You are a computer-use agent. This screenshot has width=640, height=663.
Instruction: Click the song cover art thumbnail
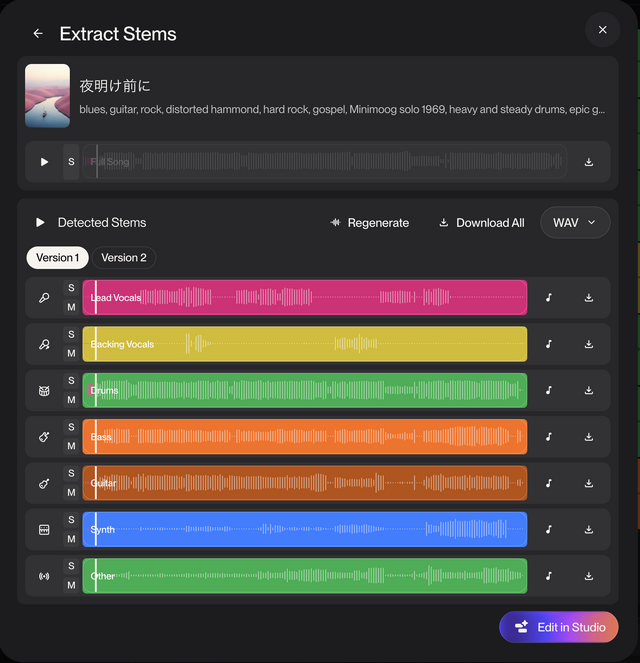[x=47, y=96]
